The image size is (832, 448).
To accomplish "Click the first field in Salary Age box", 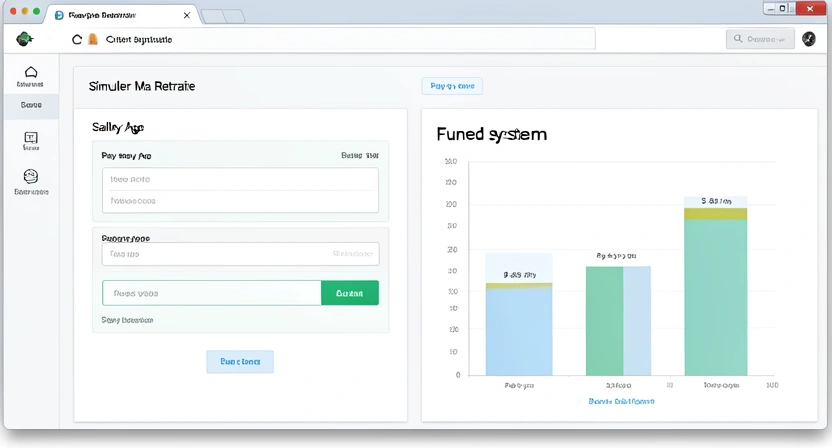I will click(x=240, y=180).
